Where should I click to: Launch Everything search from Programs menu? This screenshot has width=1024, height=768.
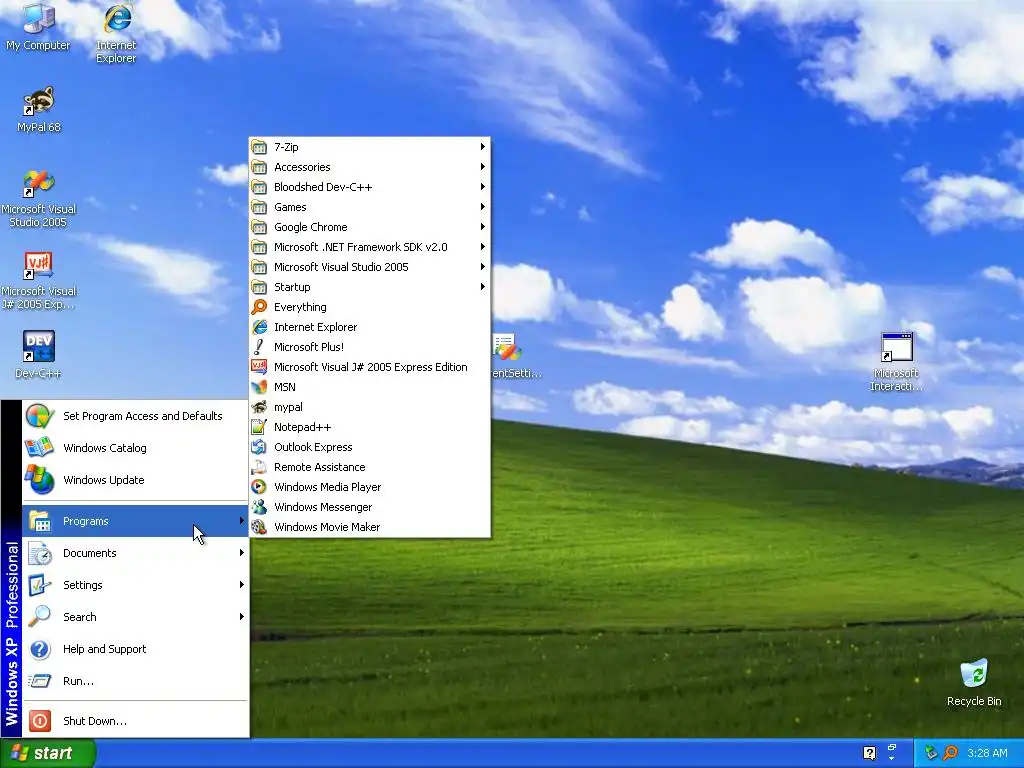[370, 307]
